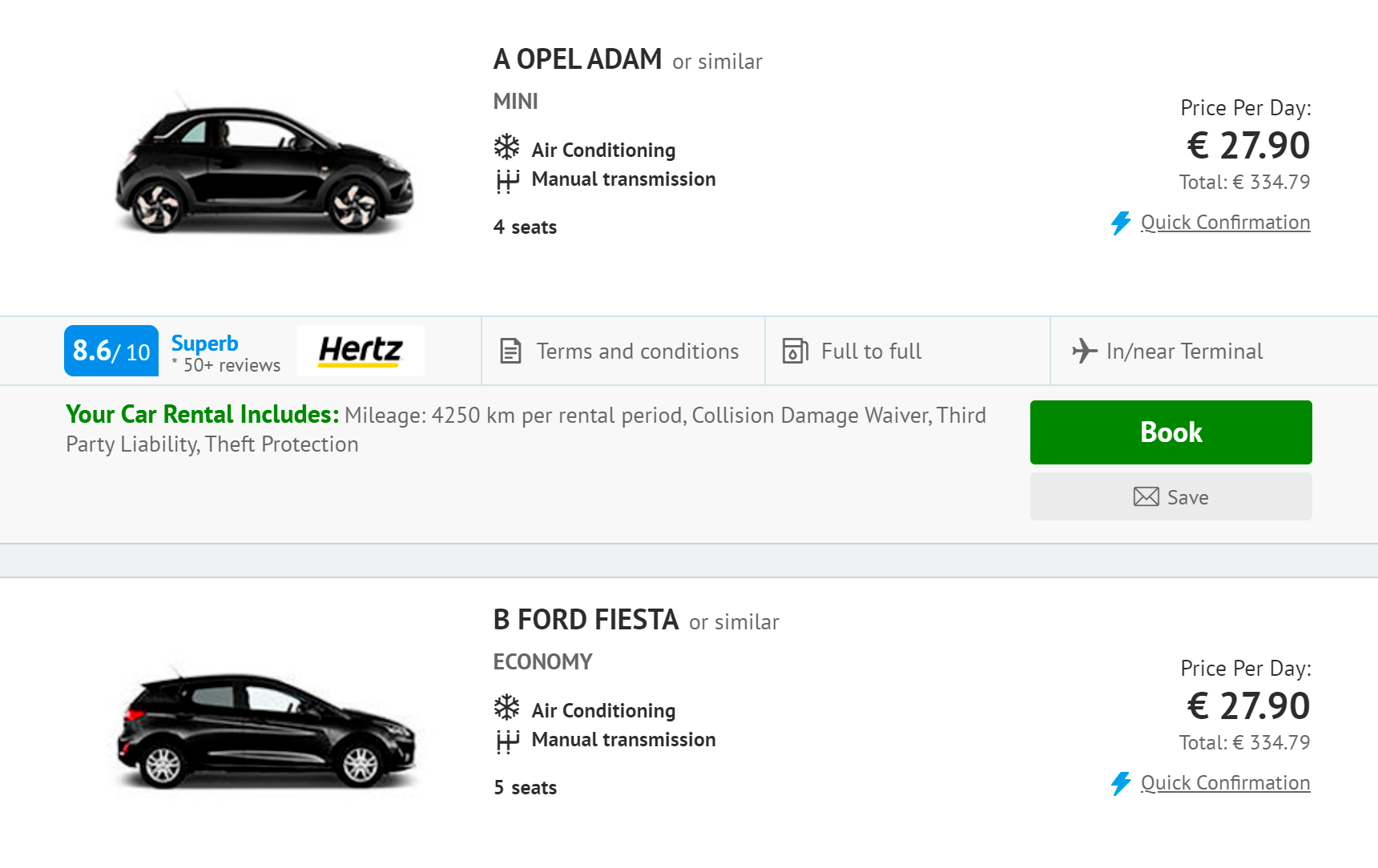This screenshot has height=868, width=1378.
Task: Book the Opel Adam with the green button
Action: (1170, 432)
